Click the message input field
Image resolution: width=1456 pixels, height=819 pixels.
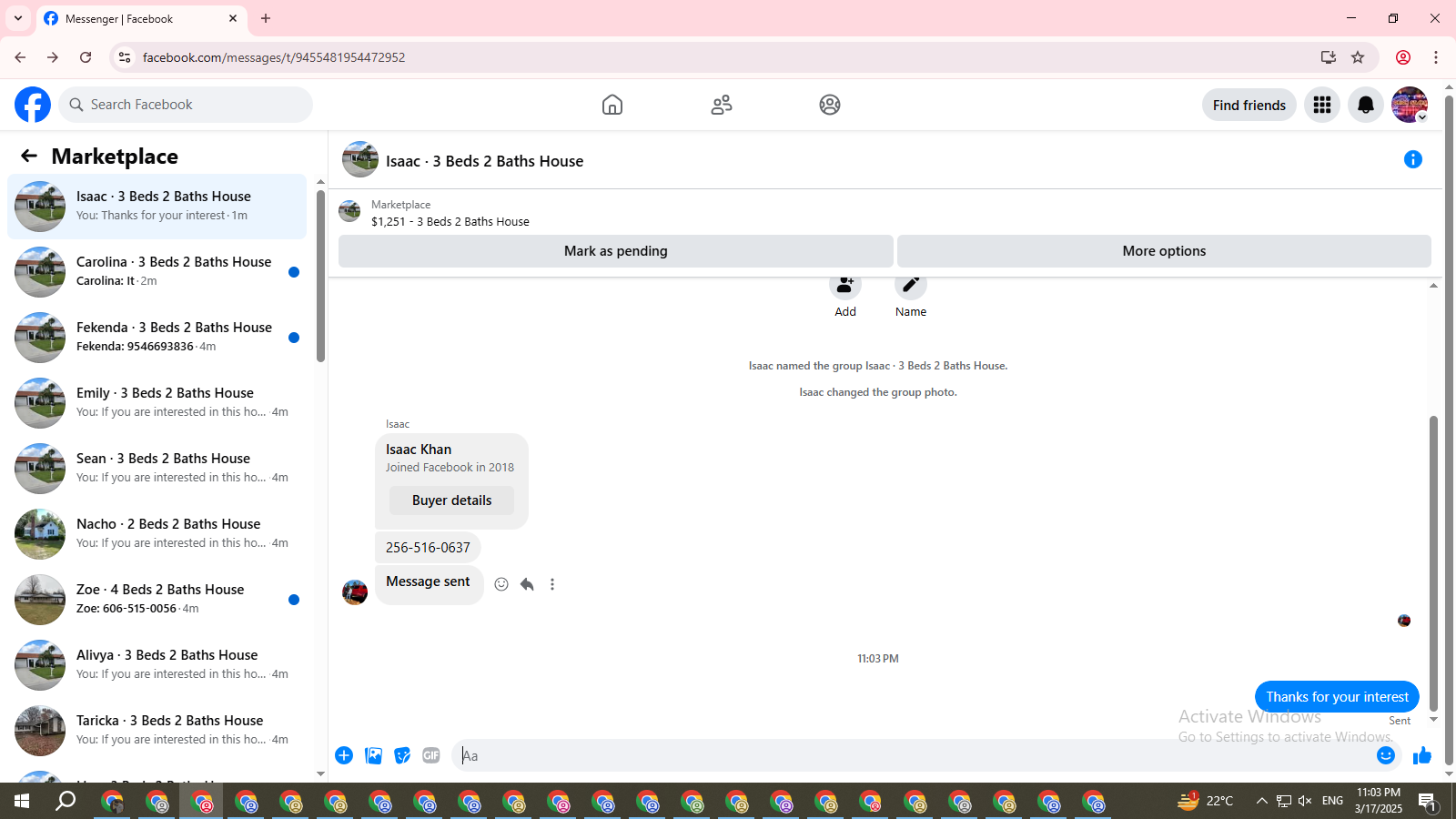pyautogui.click(x=915, y=755)
